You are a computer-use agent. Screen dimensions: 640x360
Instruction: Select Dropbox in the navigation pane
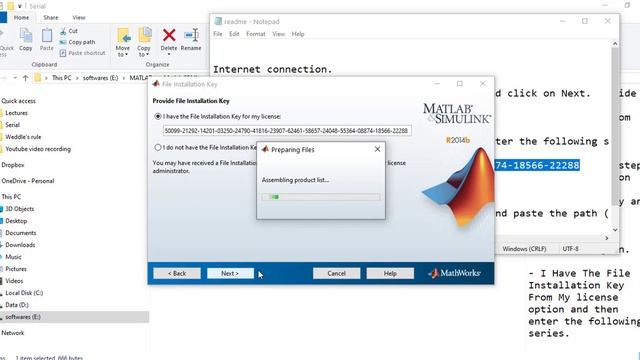[13, 165]
